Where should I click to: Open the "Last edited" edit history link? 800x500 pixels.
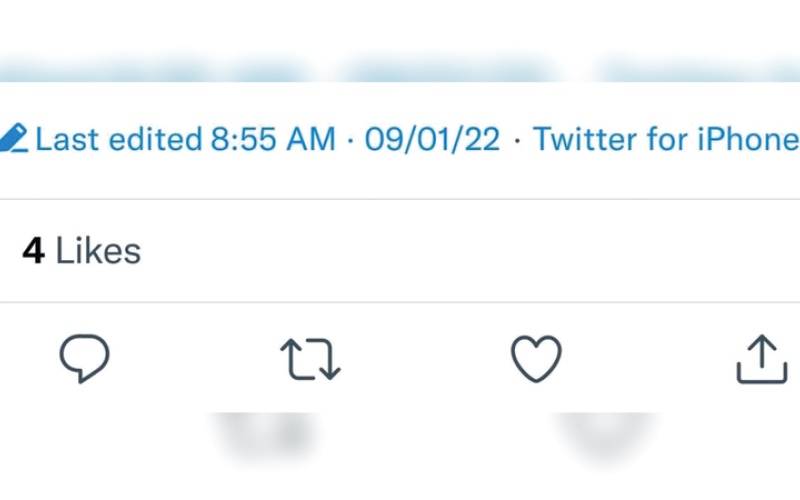coord(120,139)
